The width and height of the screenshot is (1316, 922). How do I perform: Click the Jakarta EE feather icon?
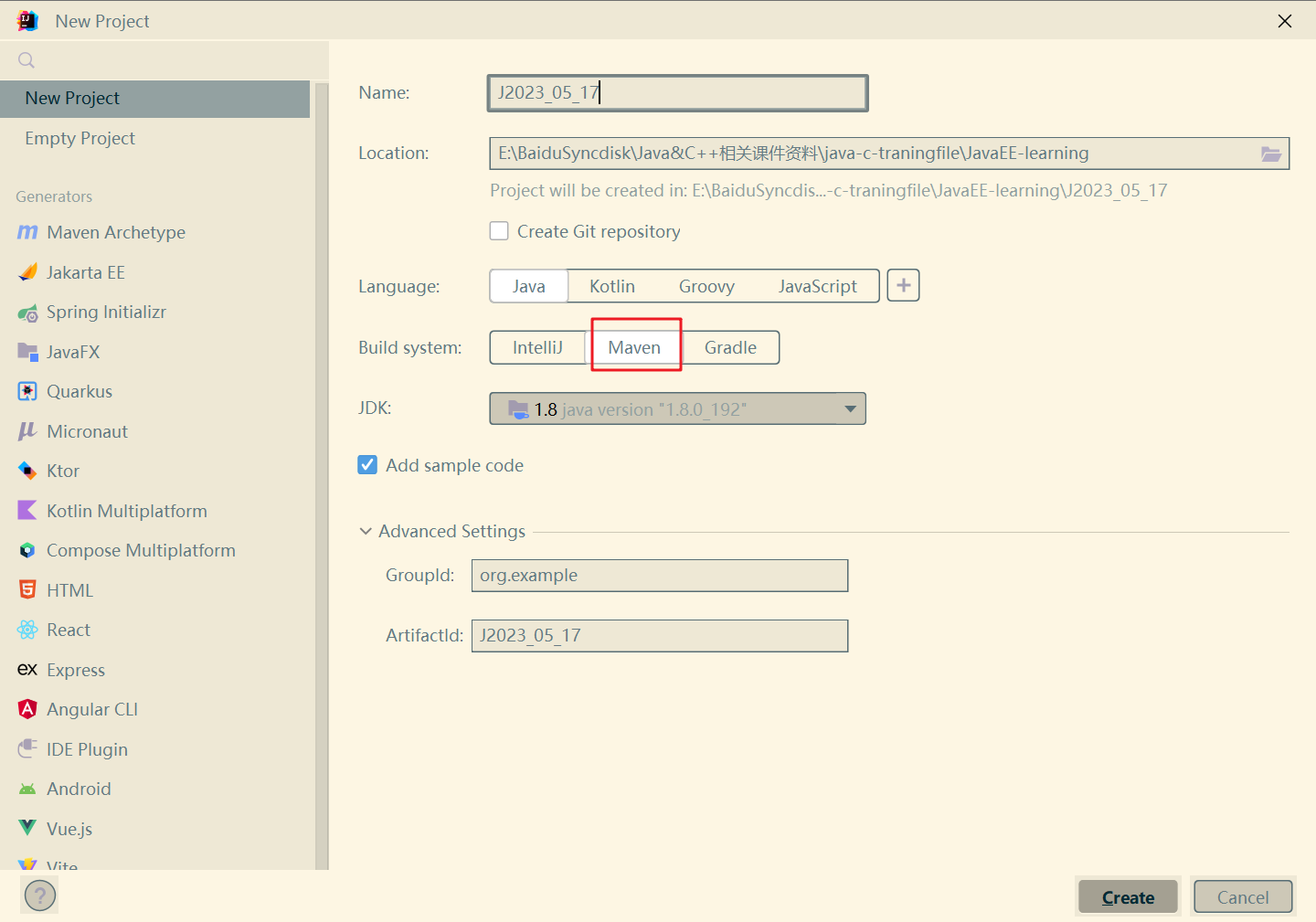pos(27,272)
